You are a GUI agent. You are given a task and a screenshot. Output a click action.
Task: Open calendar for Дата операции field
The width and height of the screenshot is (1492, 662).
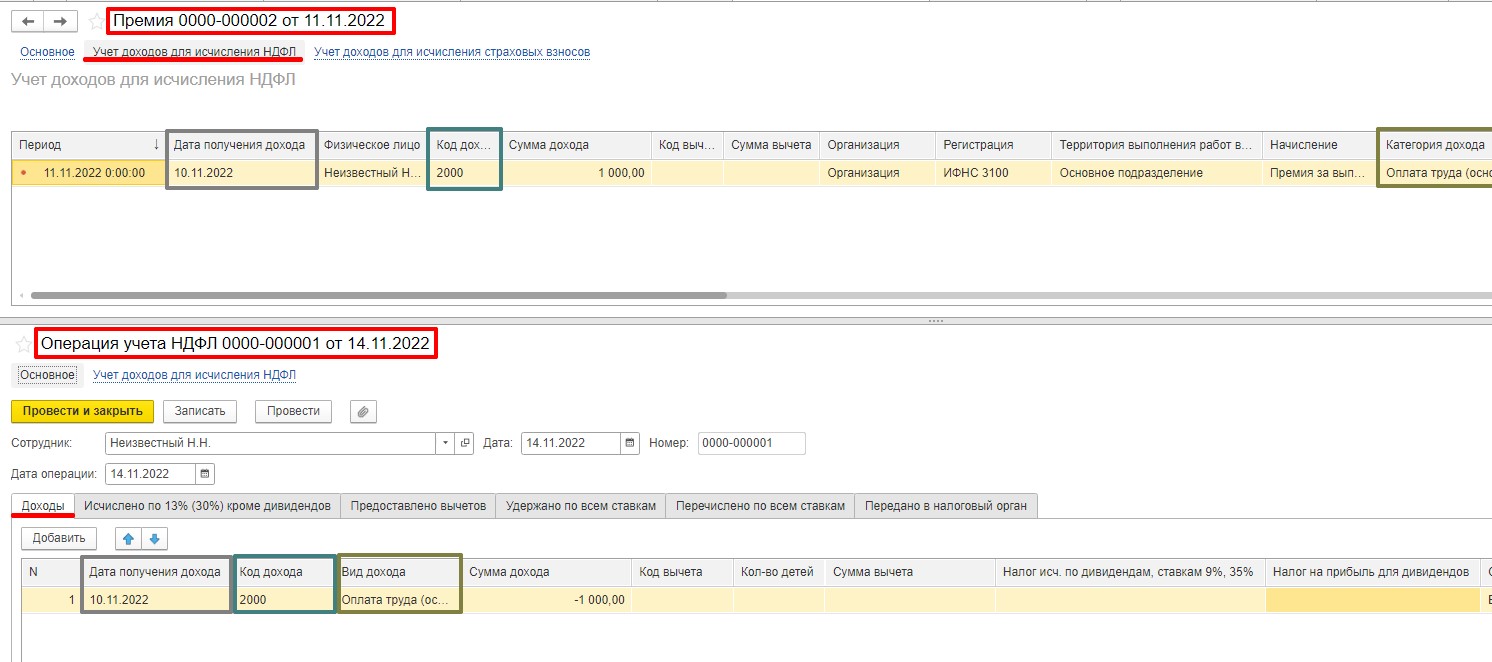click(x=206, y=474)
